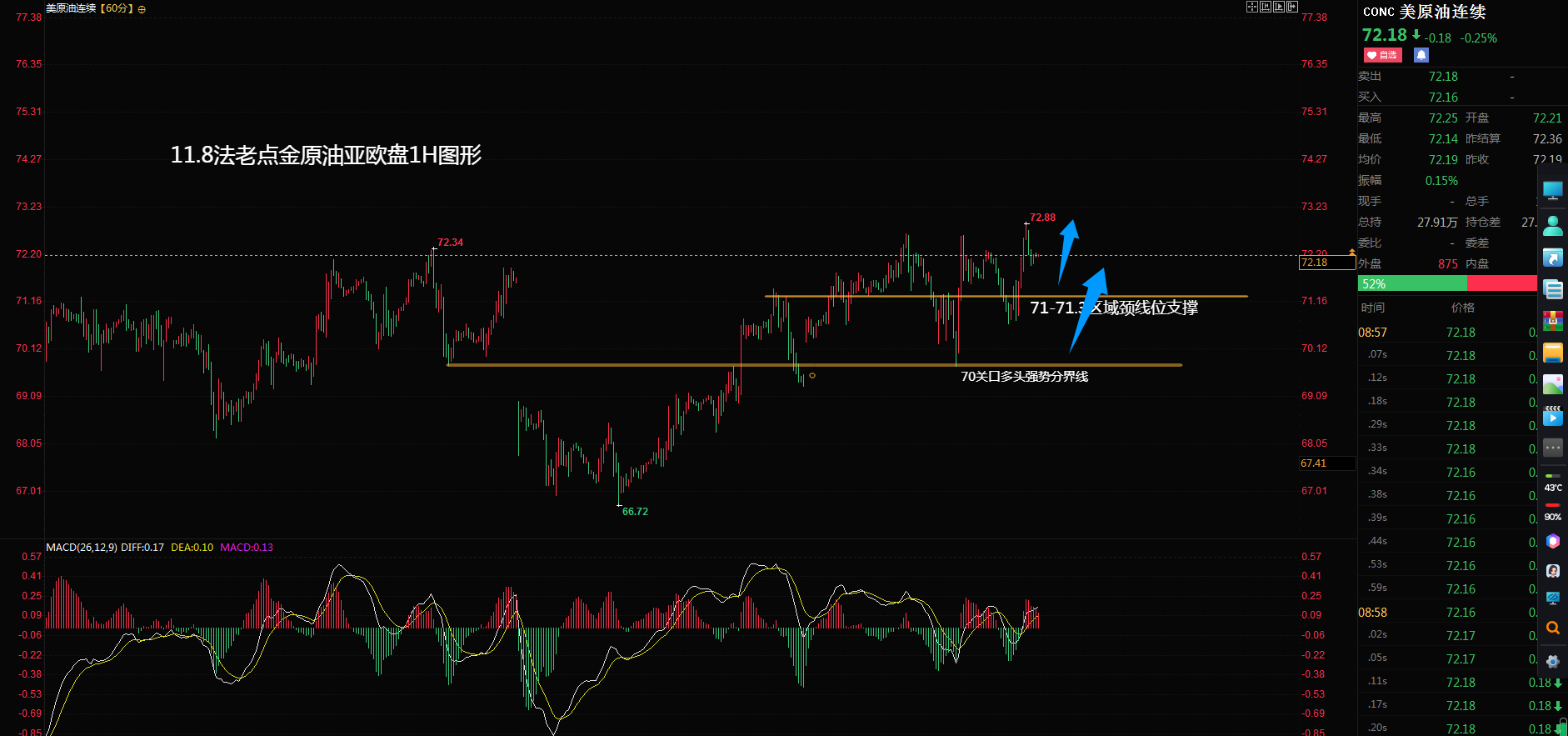Click the large 72.18 last price quote
This screenshot has width=1568, height=736.
(1384, 35)
